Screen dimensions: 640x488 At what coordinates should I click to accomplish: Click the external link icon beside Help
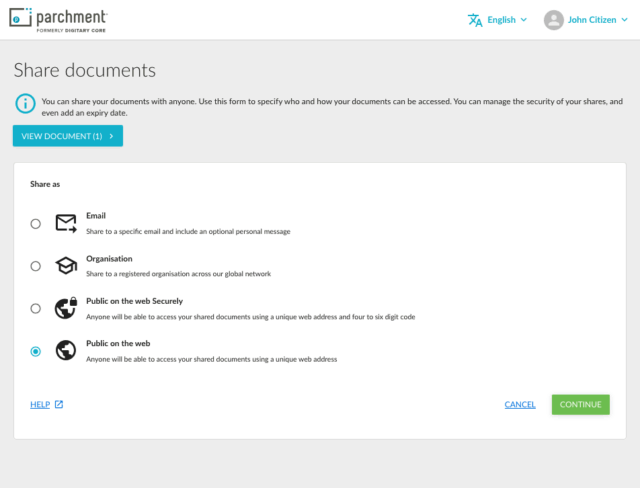pos(59,405)
